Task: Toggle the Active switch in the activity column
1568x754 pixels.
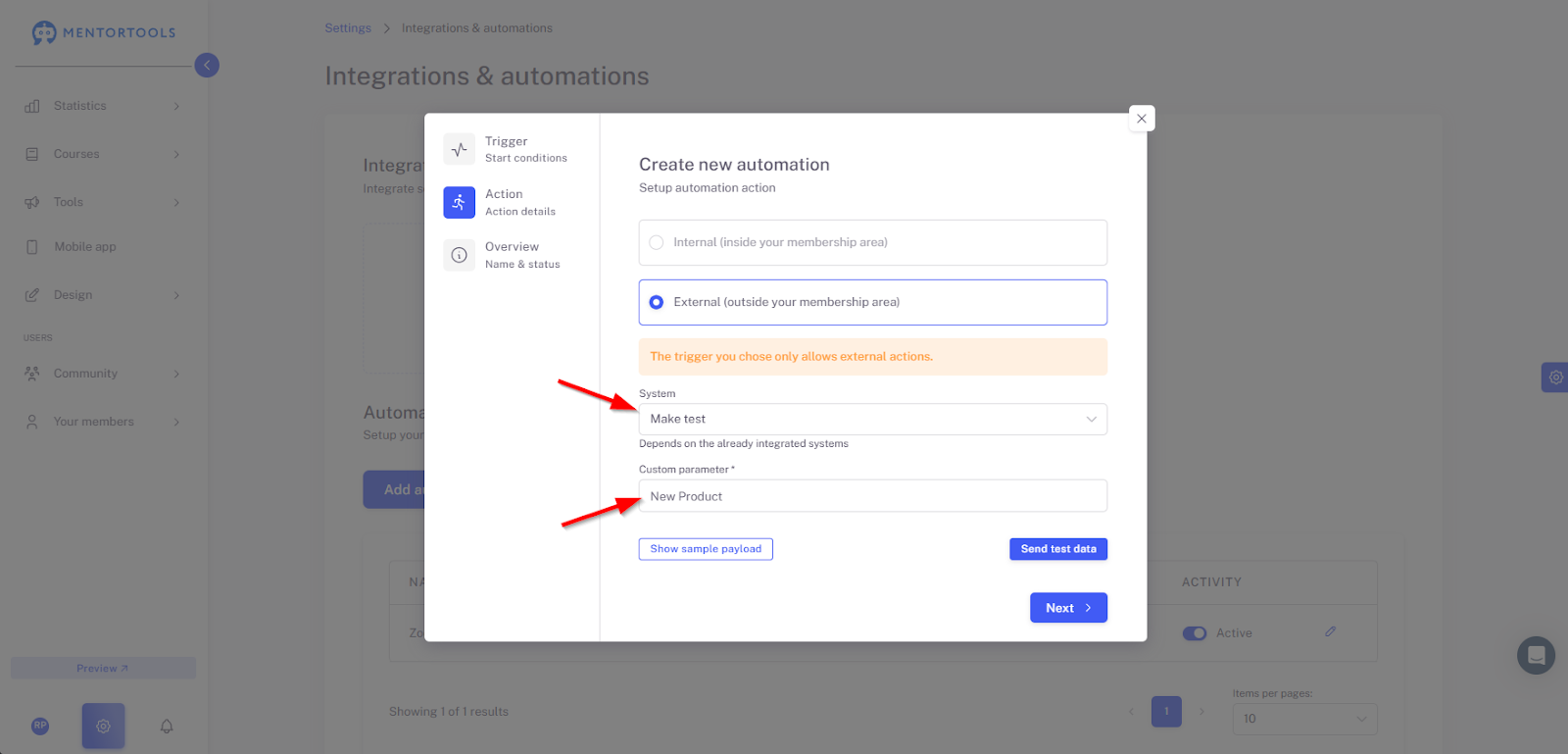Action: [1194, 633]
